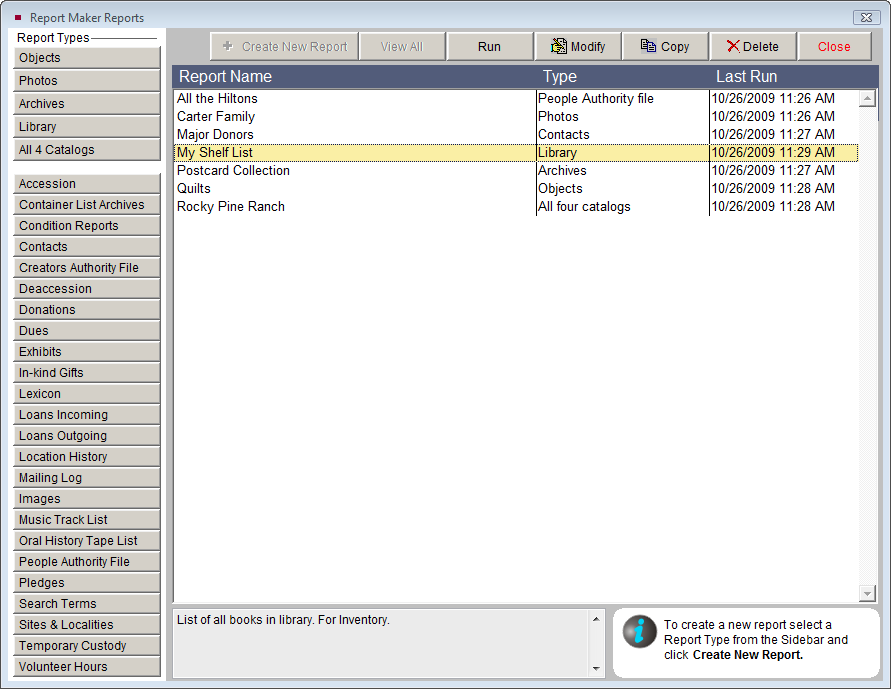Select the Carter Family report
This screenshot has width=891, height=689.
click(216, 116)
